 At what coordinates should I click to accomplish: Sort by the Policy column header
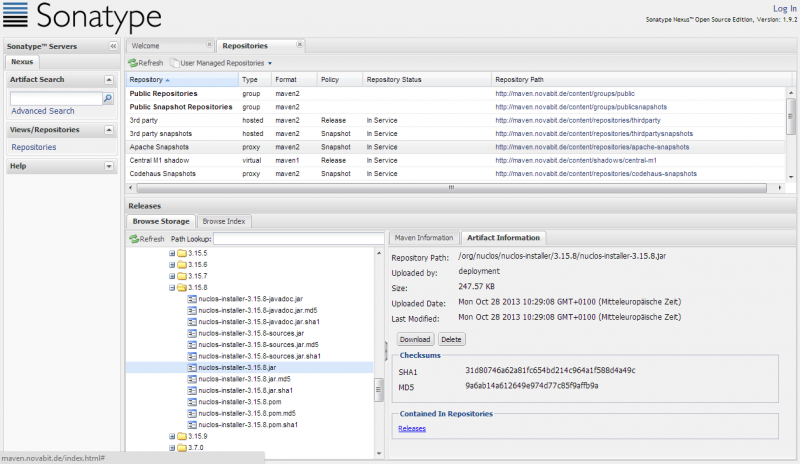point(339,80)
